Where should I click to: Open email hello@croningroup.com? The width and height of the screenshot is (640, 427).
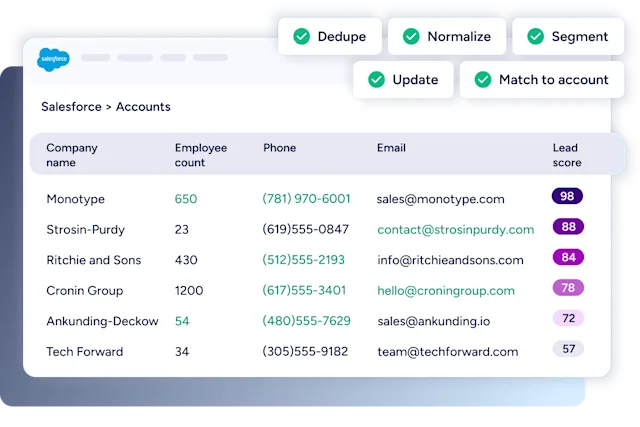click(446, 291)
